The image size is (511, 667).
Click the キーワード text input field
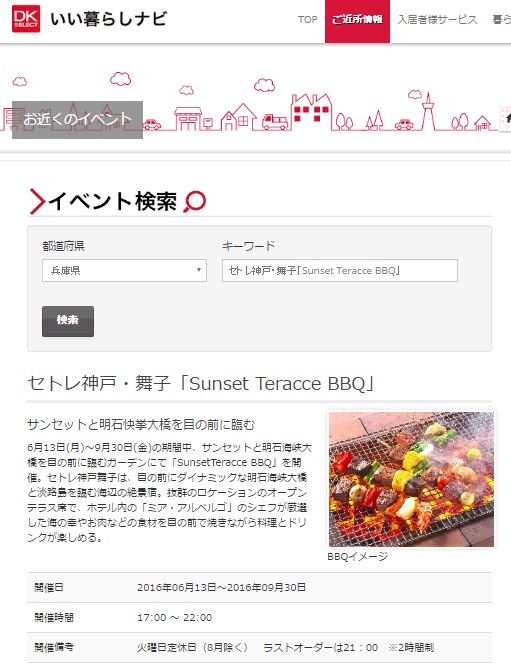(340, 271)
